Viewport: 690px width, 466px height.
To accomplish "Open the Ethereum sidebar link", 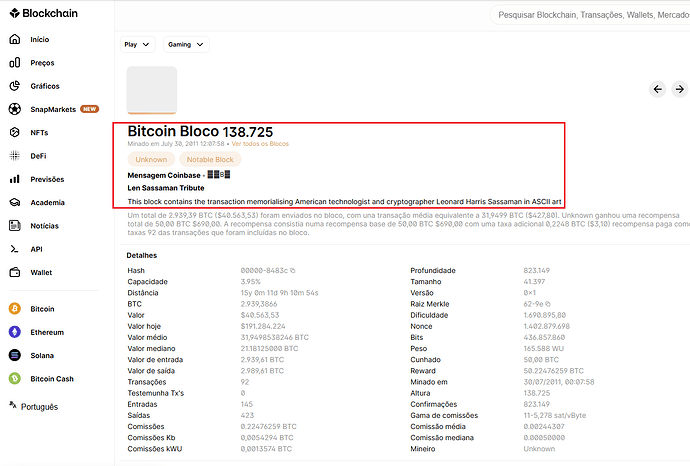I will 47,332.
